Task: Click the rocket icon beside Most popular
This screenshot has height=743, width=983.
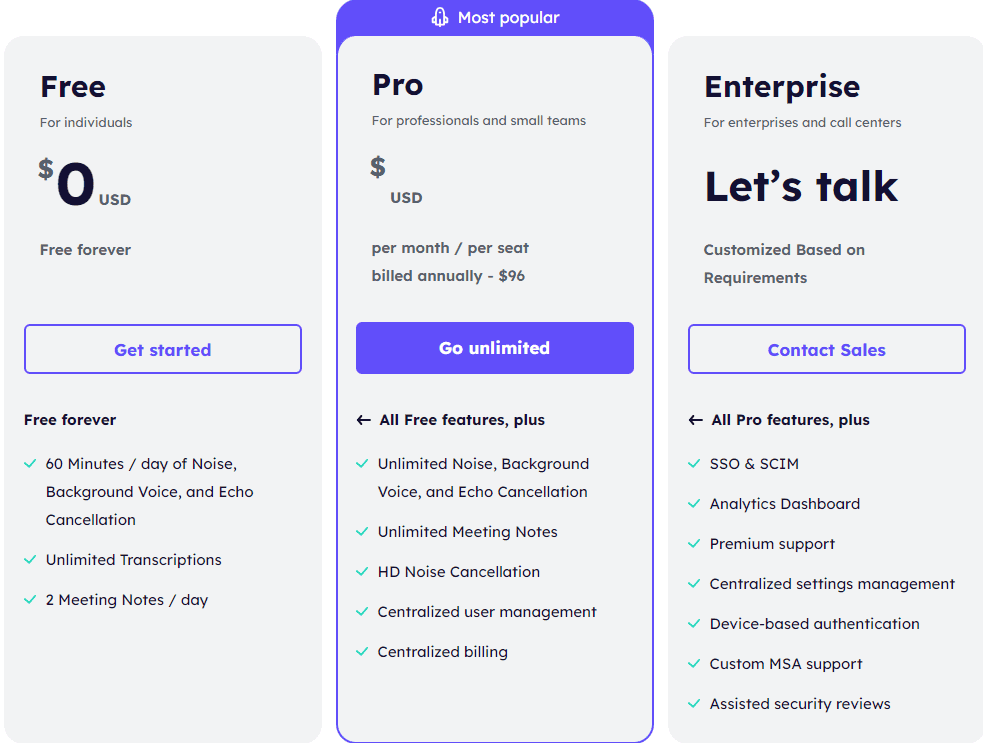Action: point(440,18)
